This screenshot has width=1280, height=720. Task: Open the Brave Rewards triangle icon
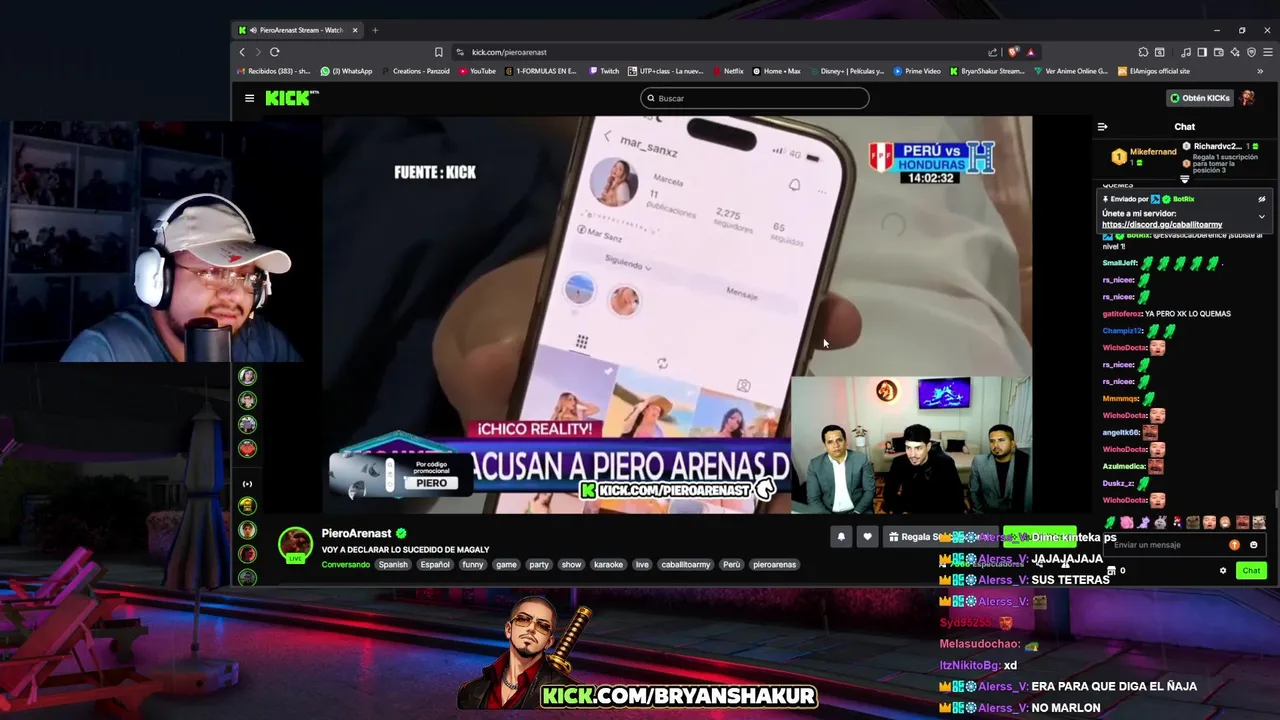pyautogui.click(x=1030, y=52)
